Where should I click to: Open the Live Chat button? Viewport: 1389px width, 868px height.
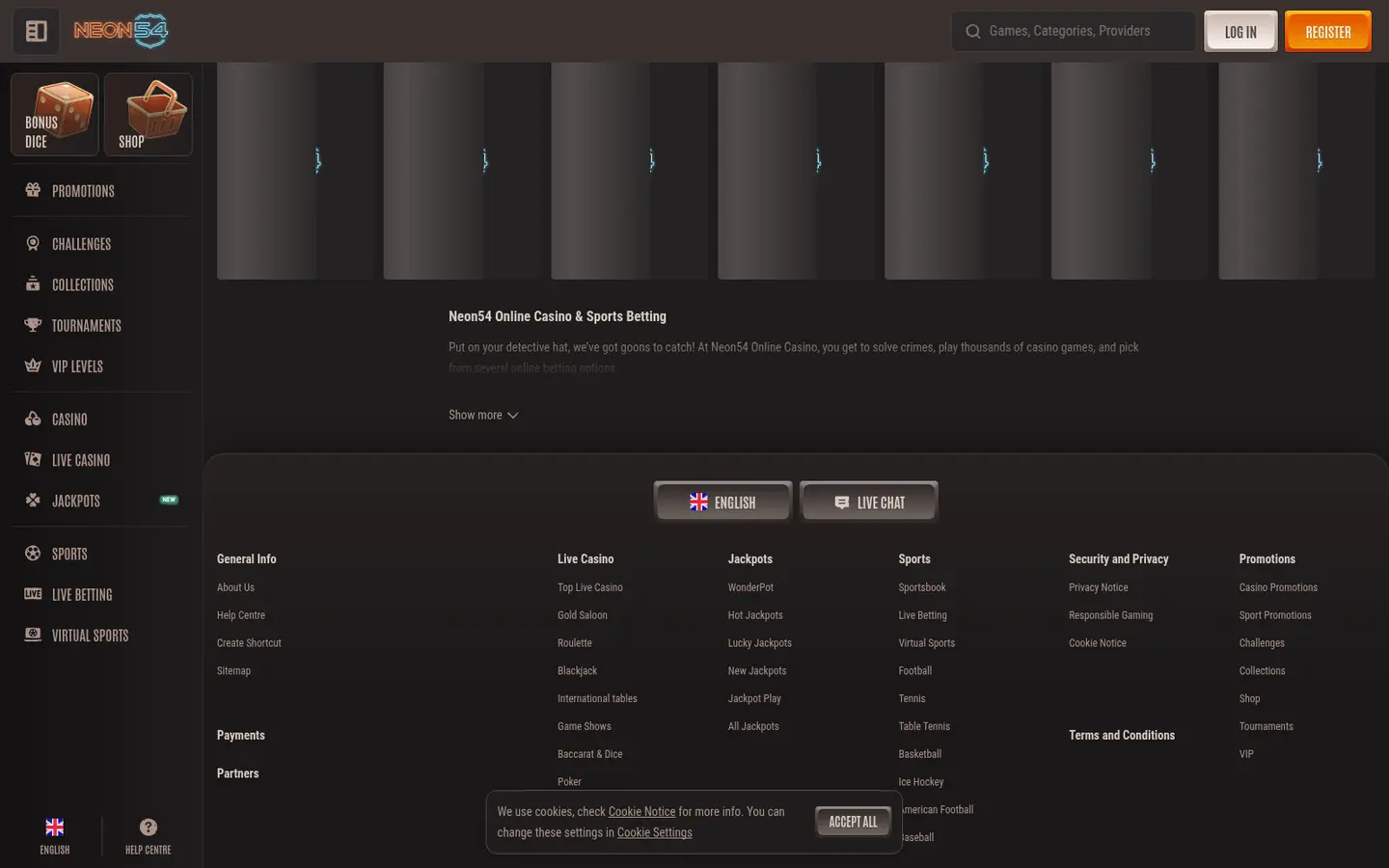[869, 502]
